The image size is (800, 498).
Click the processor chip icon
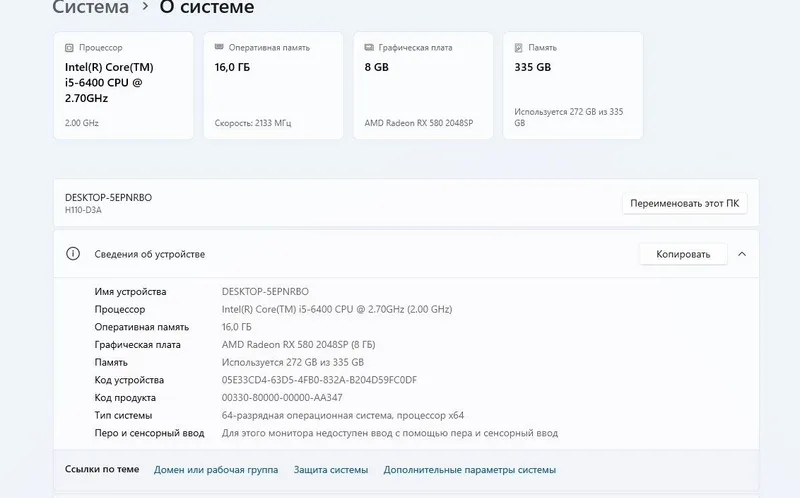pos(69,48)
